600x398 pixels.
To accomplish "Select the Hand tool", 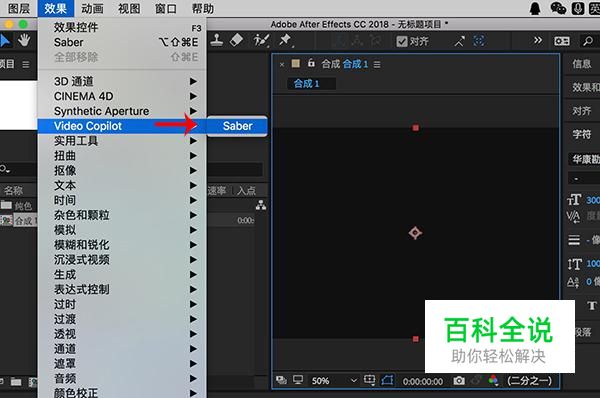I will [24, 40].
